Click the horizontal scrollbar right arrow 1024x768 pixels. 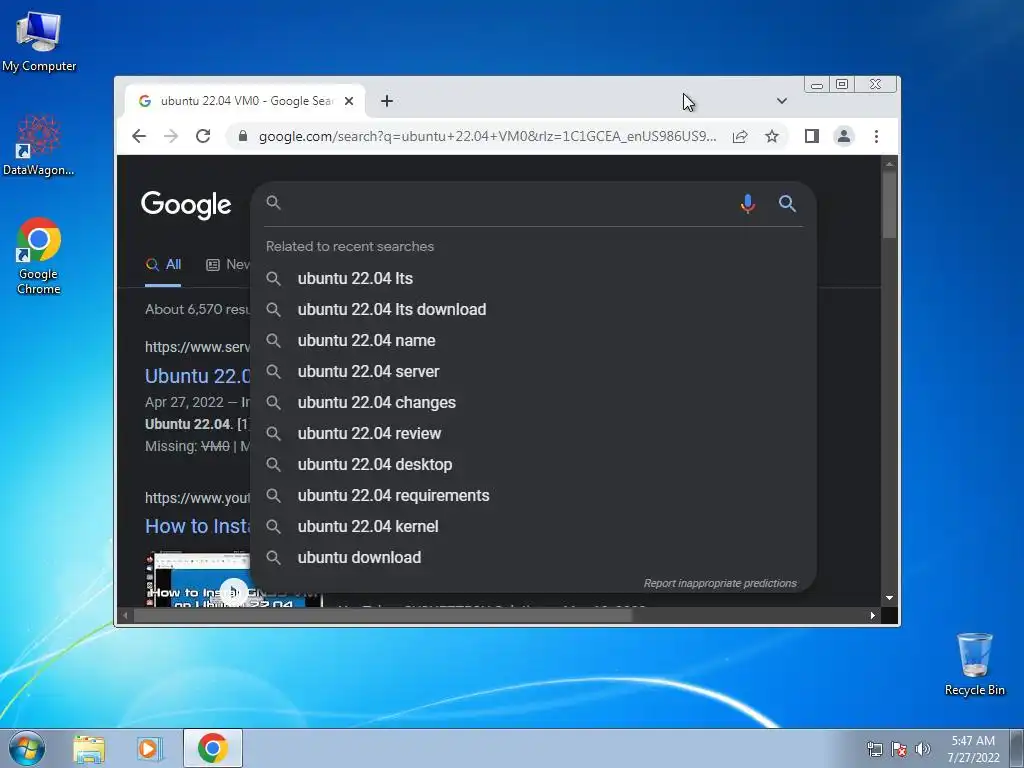coord(872,615)
